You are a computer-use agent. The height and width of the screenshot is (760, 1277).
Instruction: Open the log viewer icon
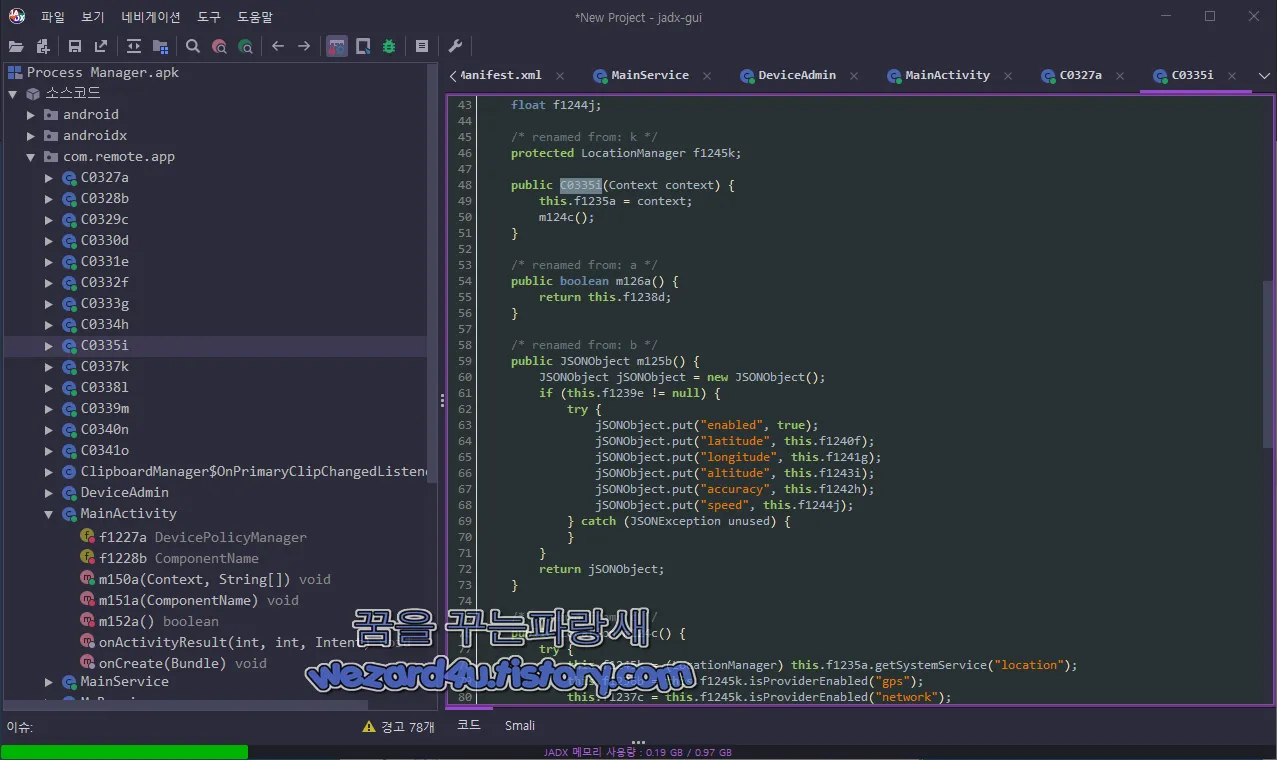pos(422,46)
